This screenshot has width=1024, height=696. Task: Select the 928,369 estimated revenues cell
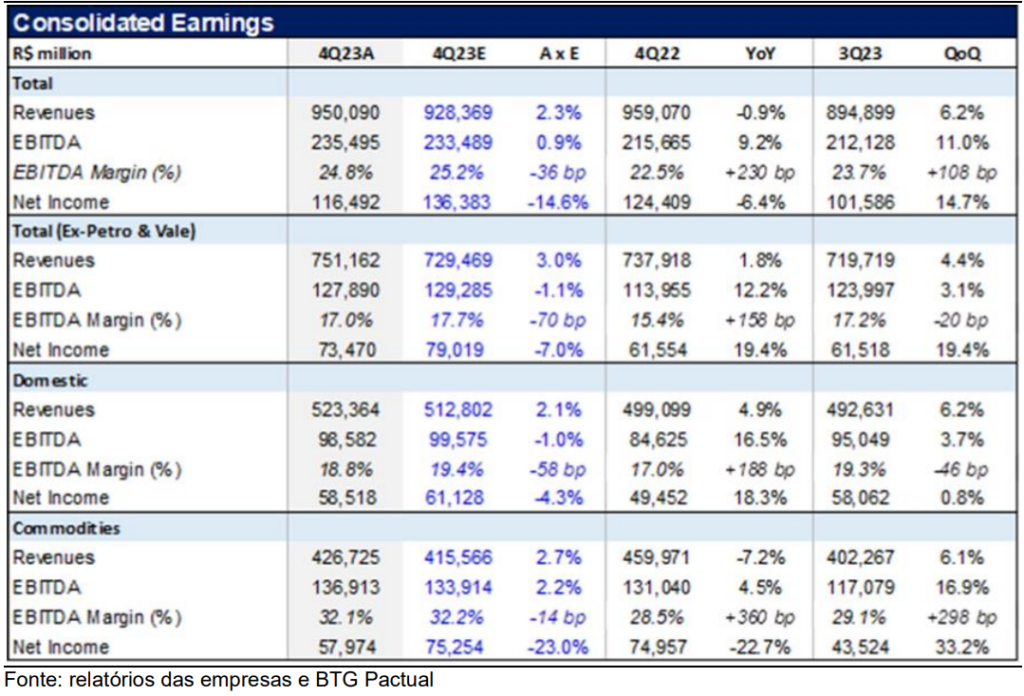[x=459, y=113]
